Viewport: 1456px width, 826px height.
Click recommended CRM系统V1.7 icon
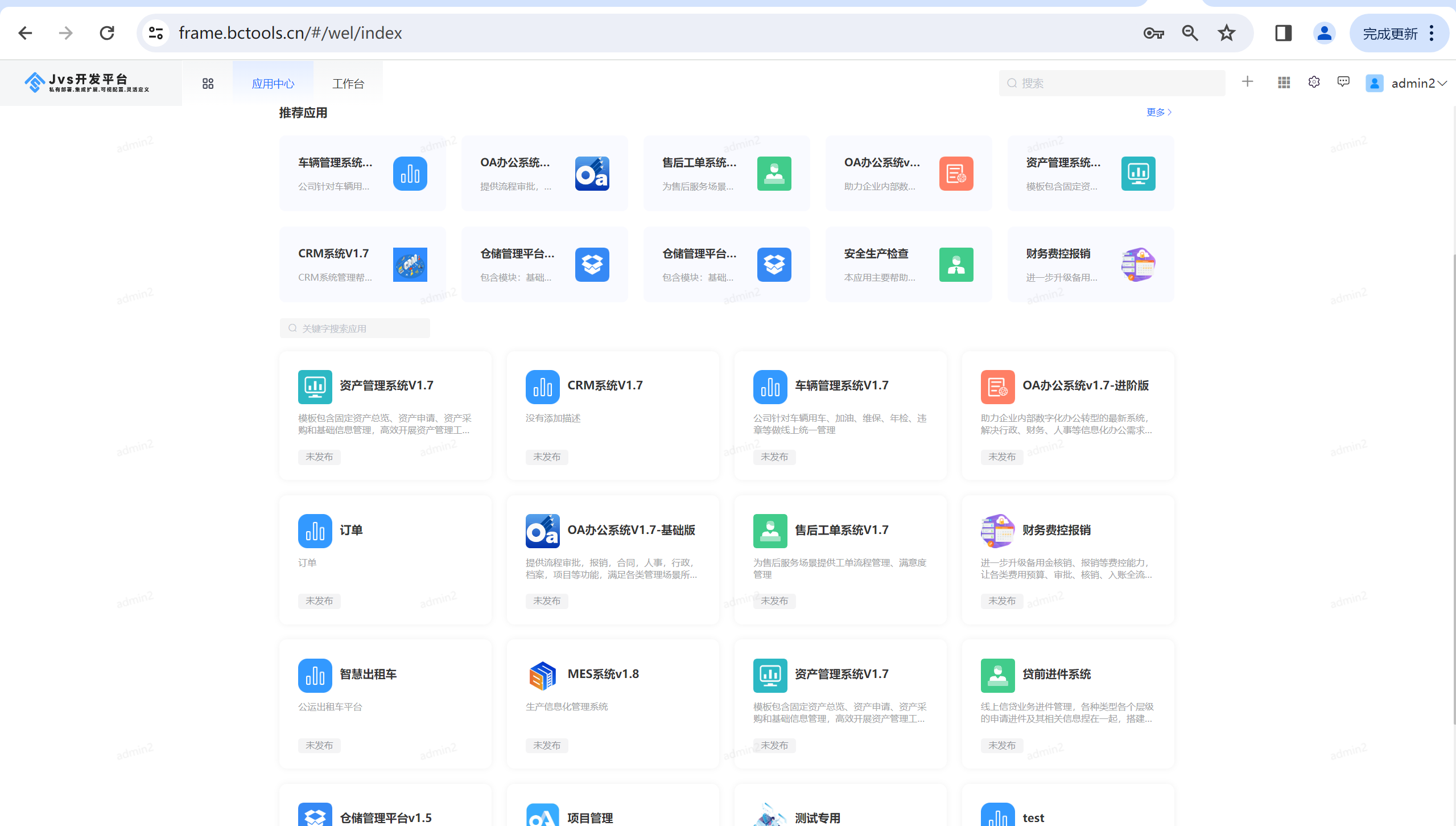[x=410, y=264]
